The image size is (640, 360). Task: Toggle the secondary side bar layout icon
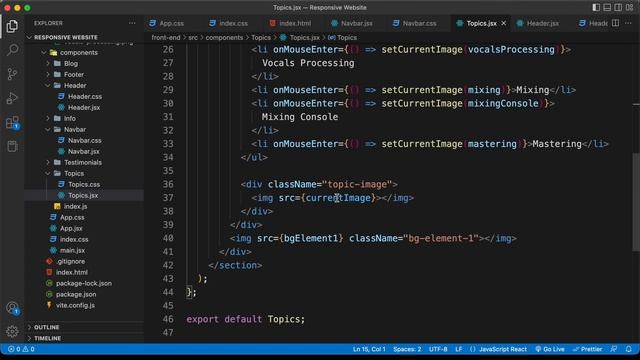click(618, 7)
